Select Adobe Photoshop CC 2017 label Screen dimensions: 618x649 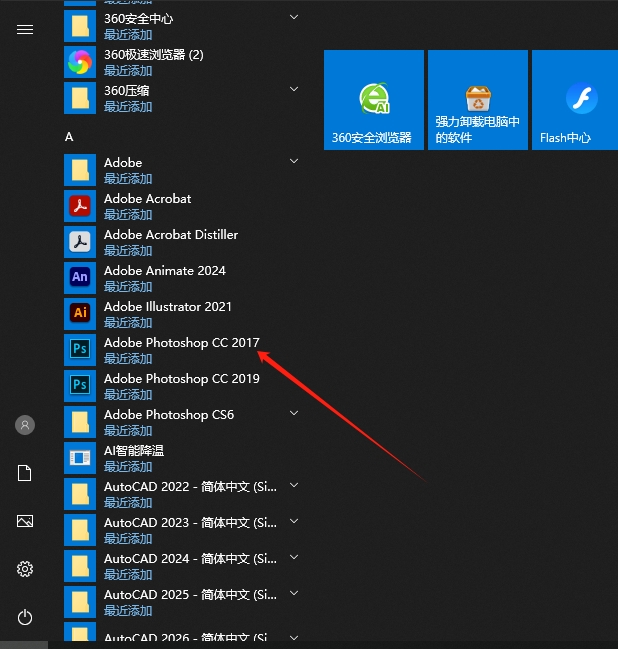[x=182, y=343]
